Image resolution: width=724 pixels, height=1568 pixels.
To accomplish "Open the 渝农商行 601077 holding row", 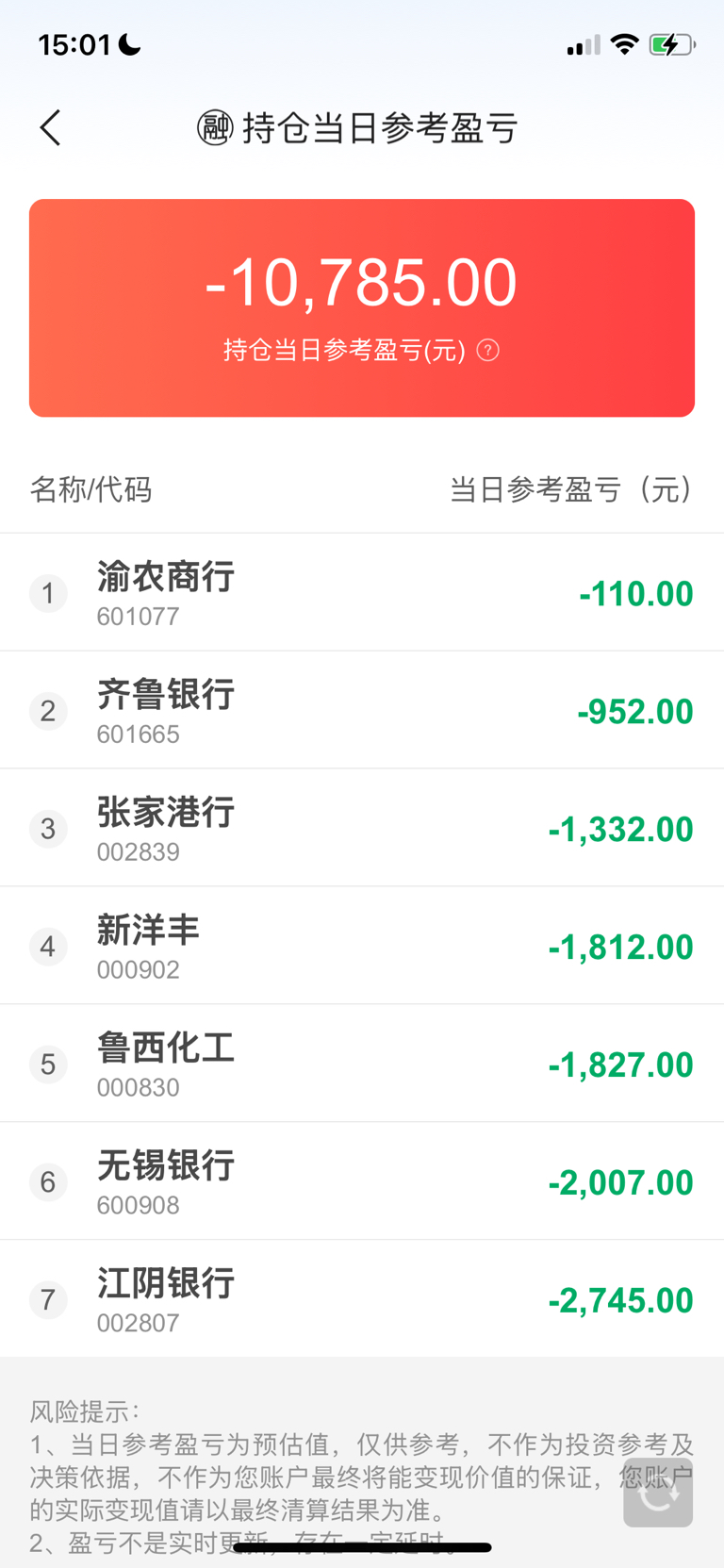I will point(362,593).
